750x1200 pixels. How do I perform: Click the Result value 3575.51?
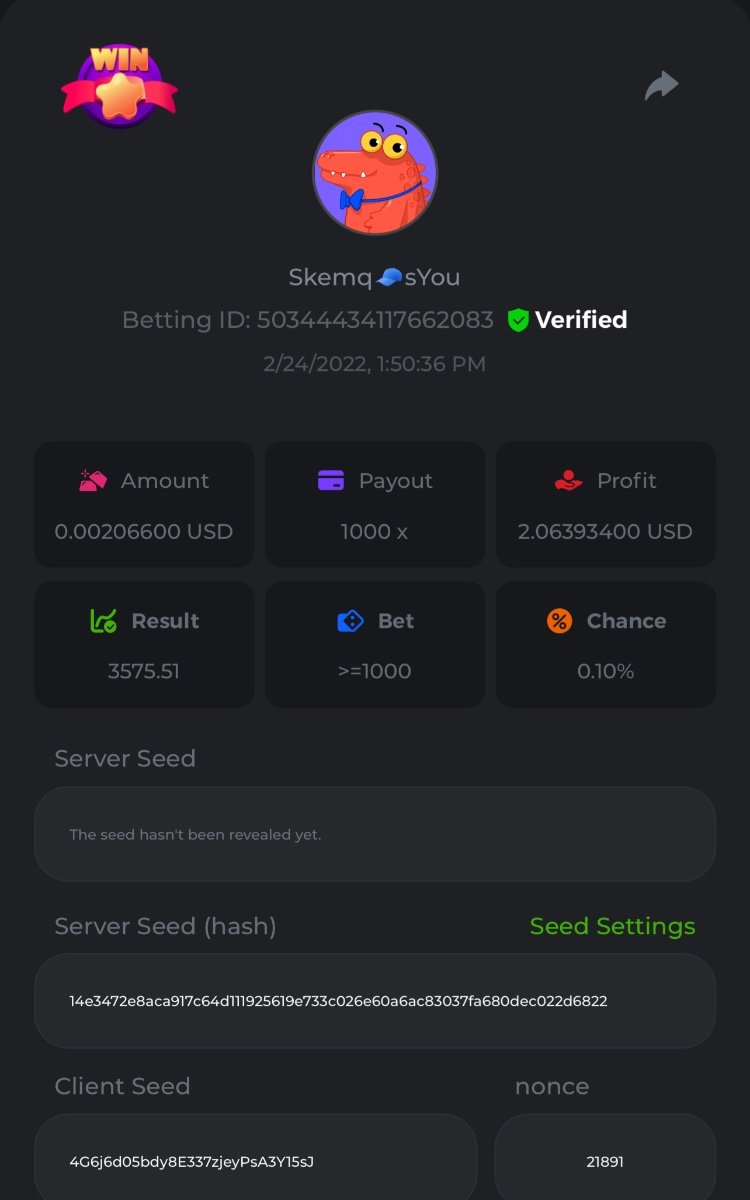pos(144,671)
